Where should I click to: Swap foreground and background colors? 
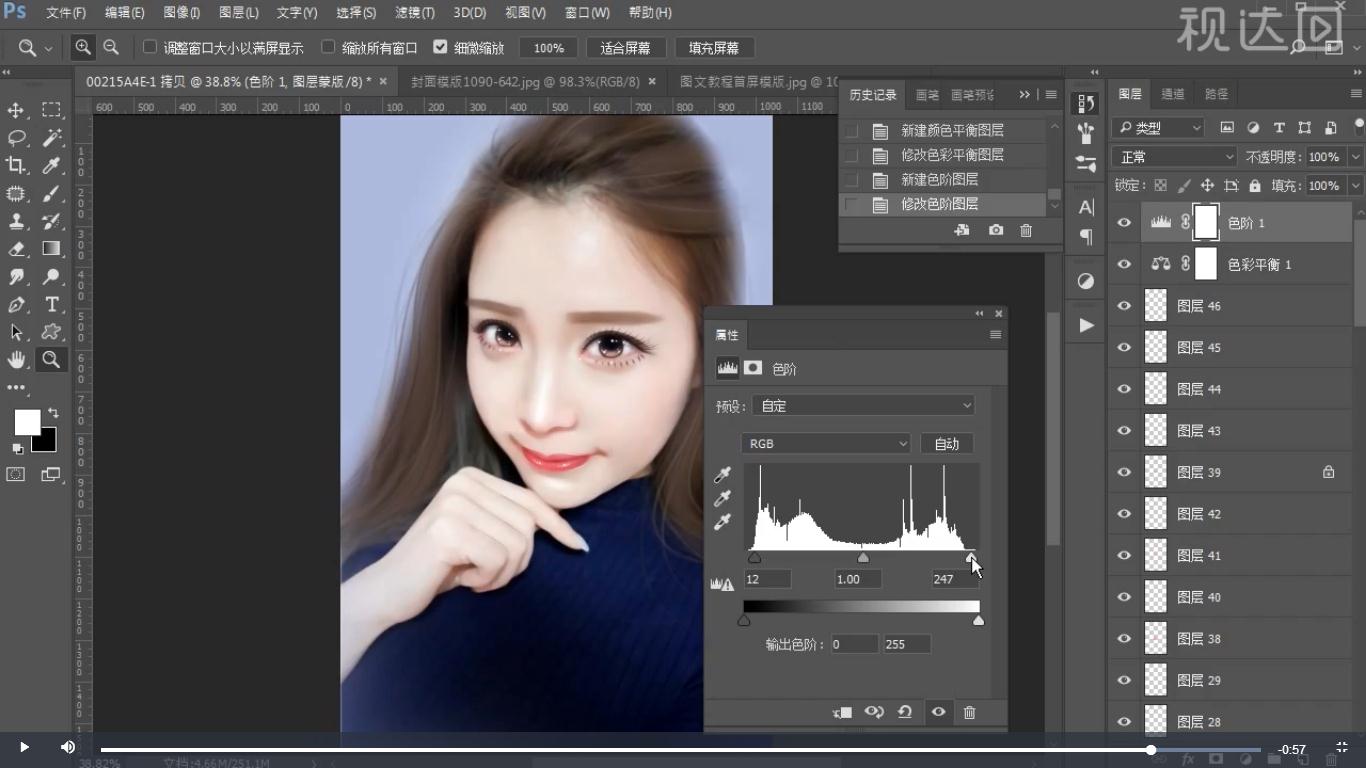53,412
